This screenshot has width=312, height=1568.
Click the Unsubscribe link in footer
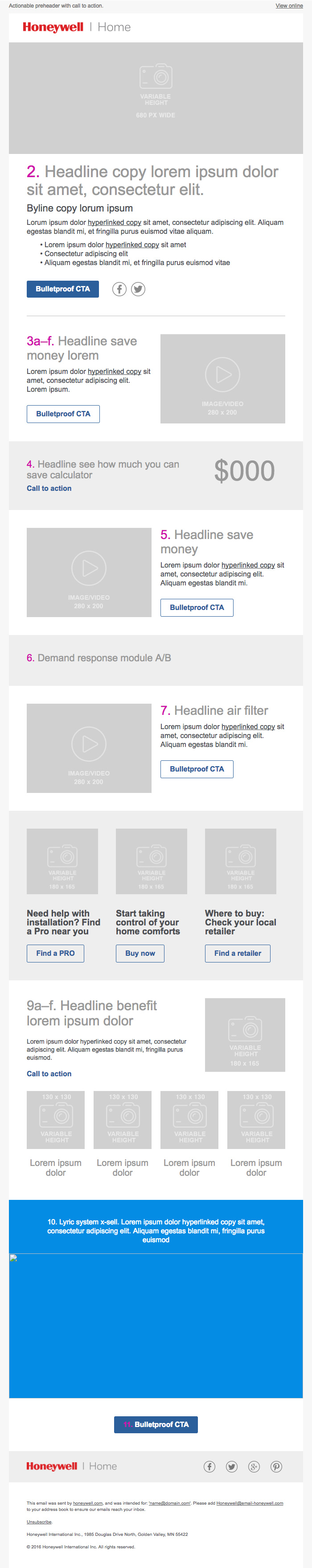pos(39,1522)
